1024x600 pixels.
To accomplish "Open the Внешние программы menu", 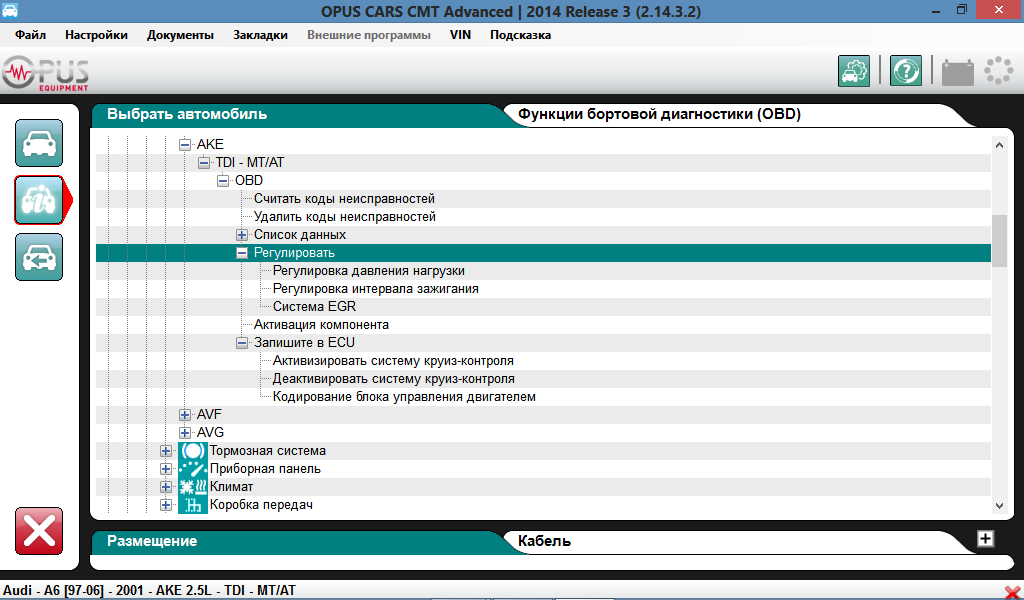I will 369,35.
